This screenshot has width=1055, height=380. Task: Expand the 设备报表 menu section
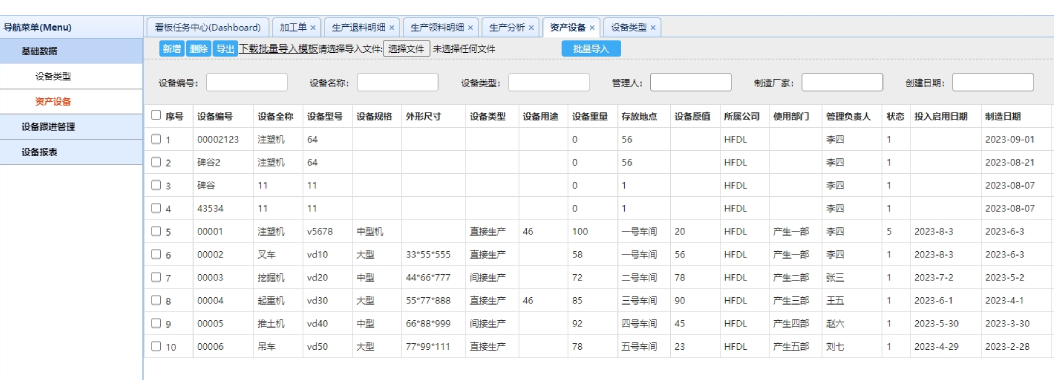point(71,152)
